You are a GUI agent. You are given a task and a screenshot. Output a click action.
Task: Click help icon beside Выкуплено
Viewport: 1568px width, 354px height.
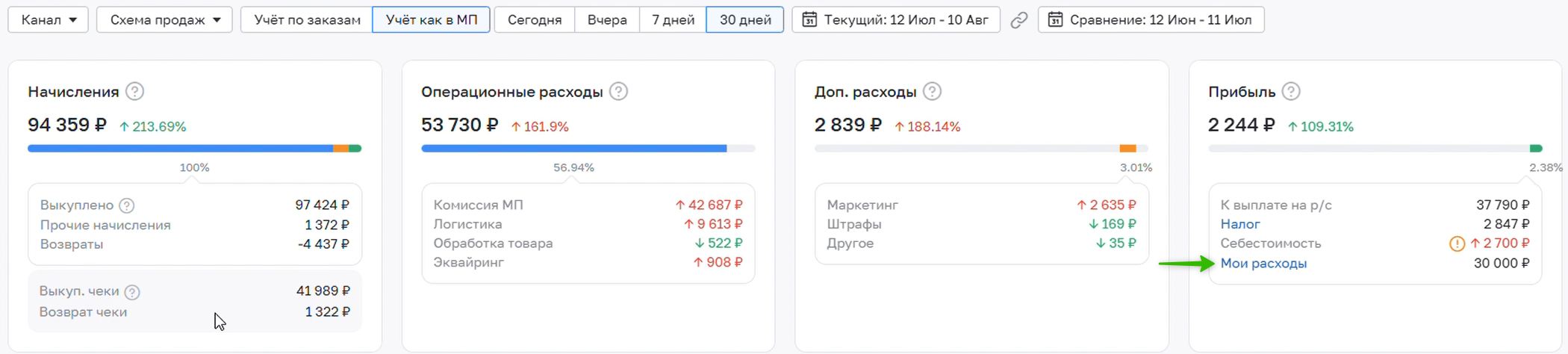[127, 205]
